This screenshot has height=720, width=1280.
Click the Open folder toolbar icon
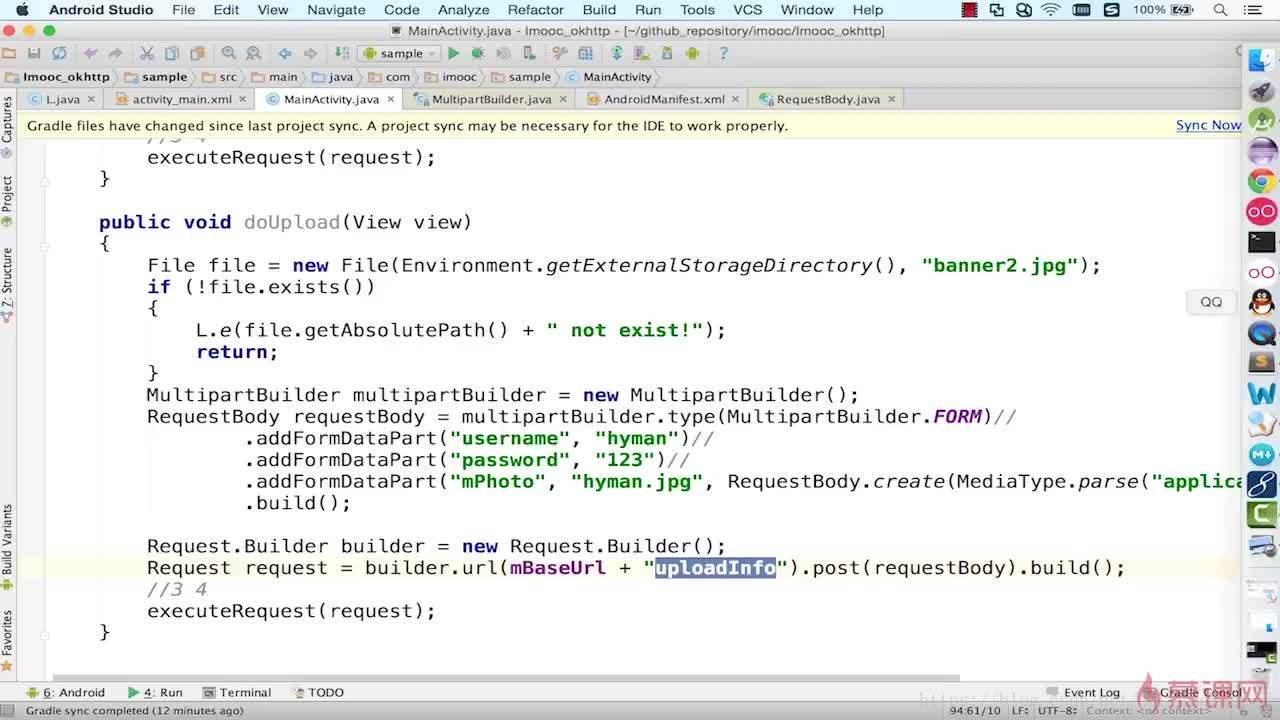tap(9, 53)
